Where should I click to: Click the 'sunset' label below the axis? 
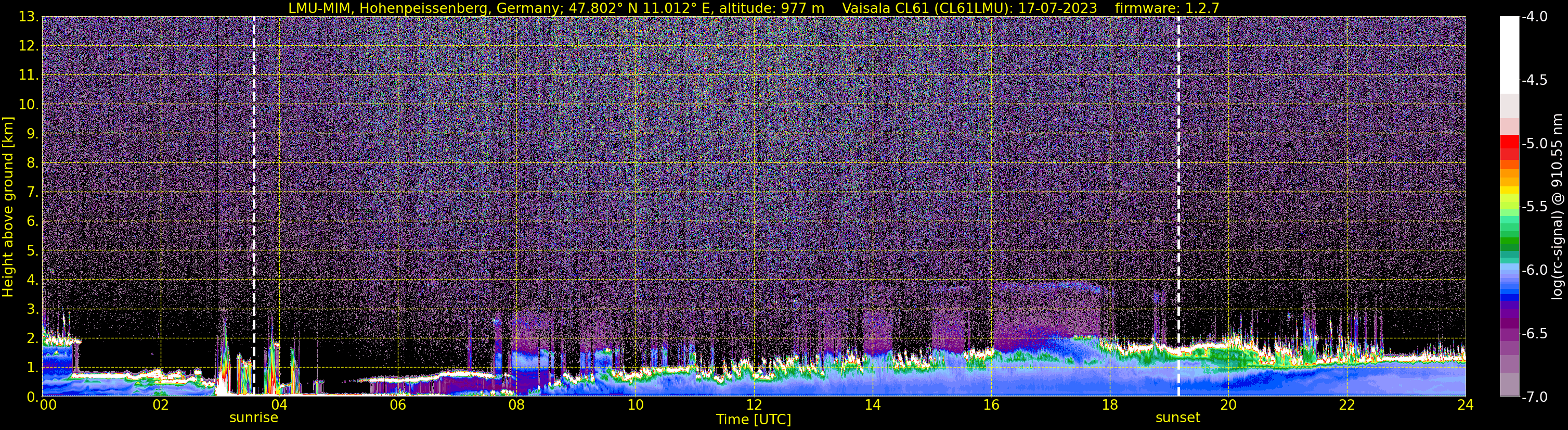[1178, 418]
